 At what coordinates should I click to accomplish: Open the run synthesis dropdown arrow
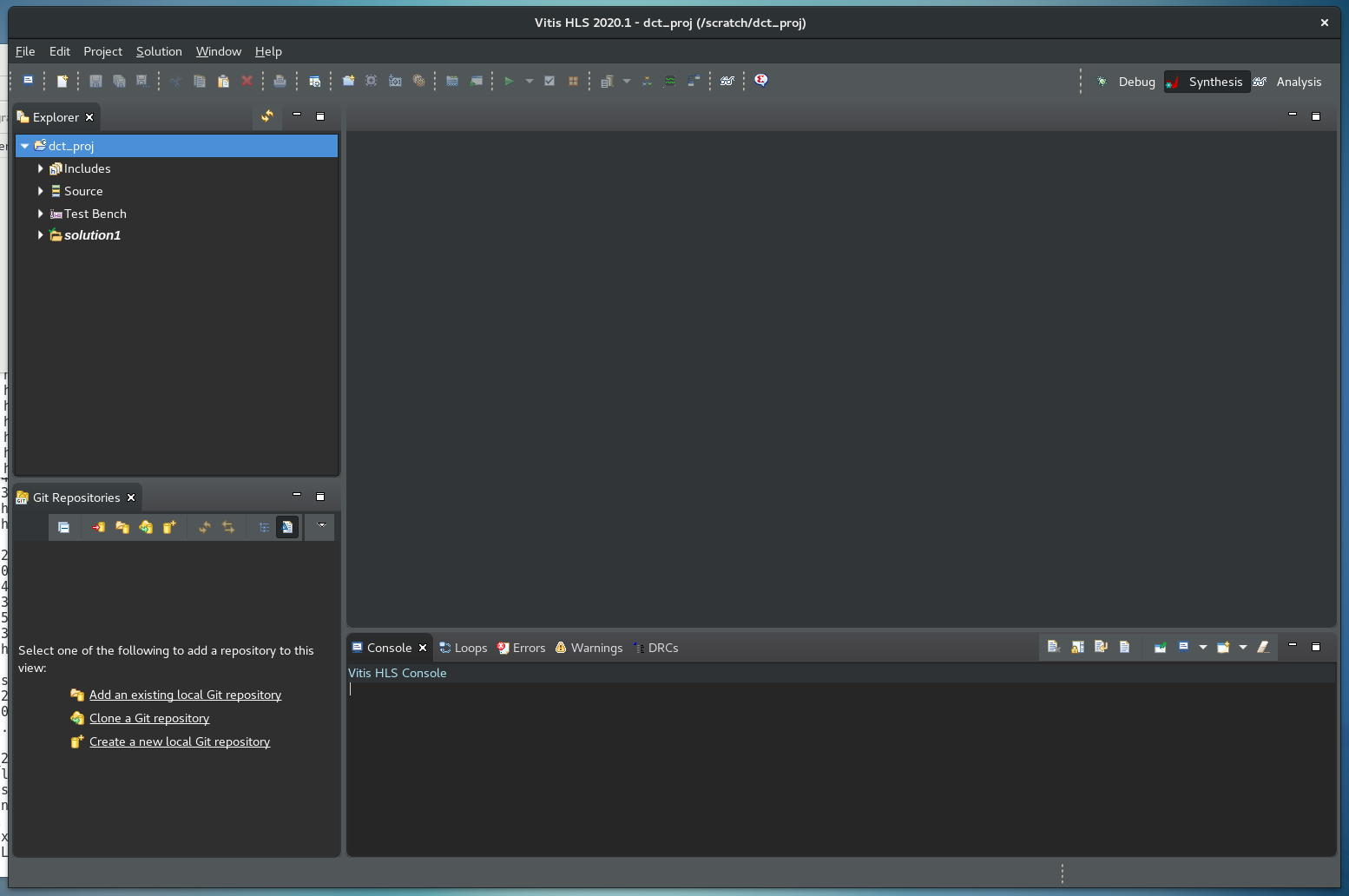click(530, 82)
